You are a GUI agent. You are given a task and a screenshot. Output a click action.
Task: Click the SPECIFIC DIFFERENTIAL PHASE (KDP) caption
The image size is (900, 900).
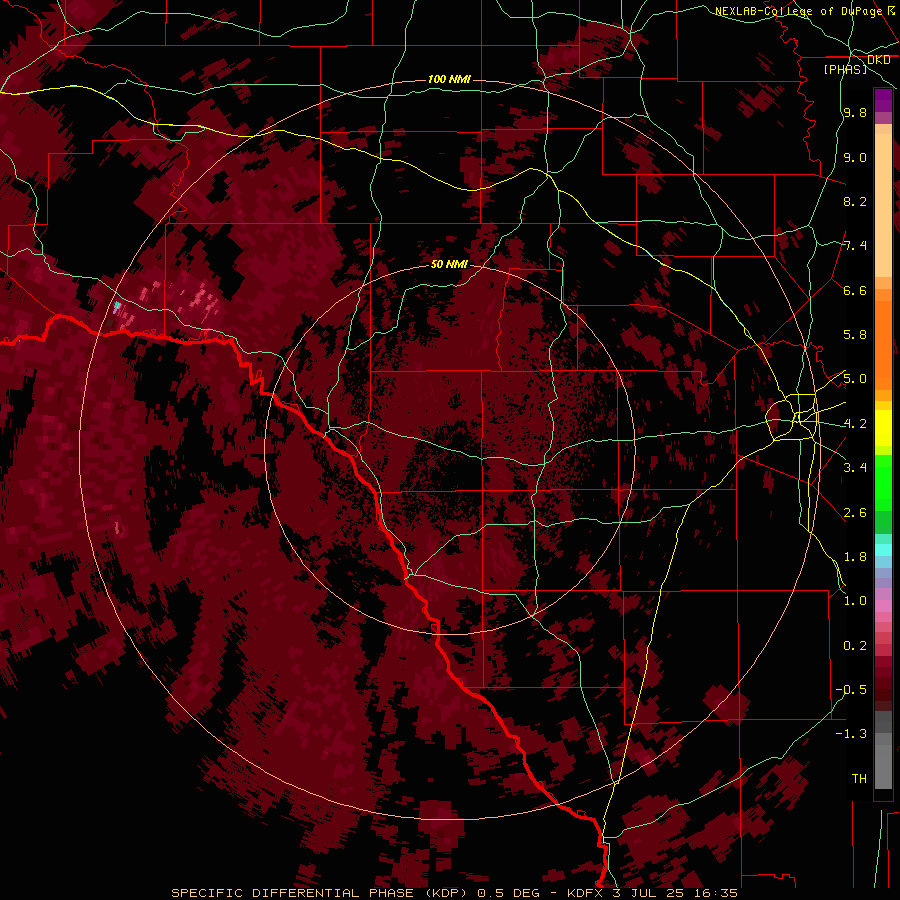pos(317,893)
